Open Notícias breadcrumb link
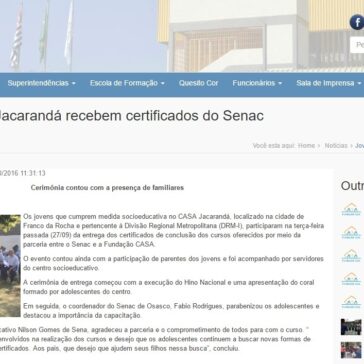This screenshot has width=364, height=364. pos(336,146)
